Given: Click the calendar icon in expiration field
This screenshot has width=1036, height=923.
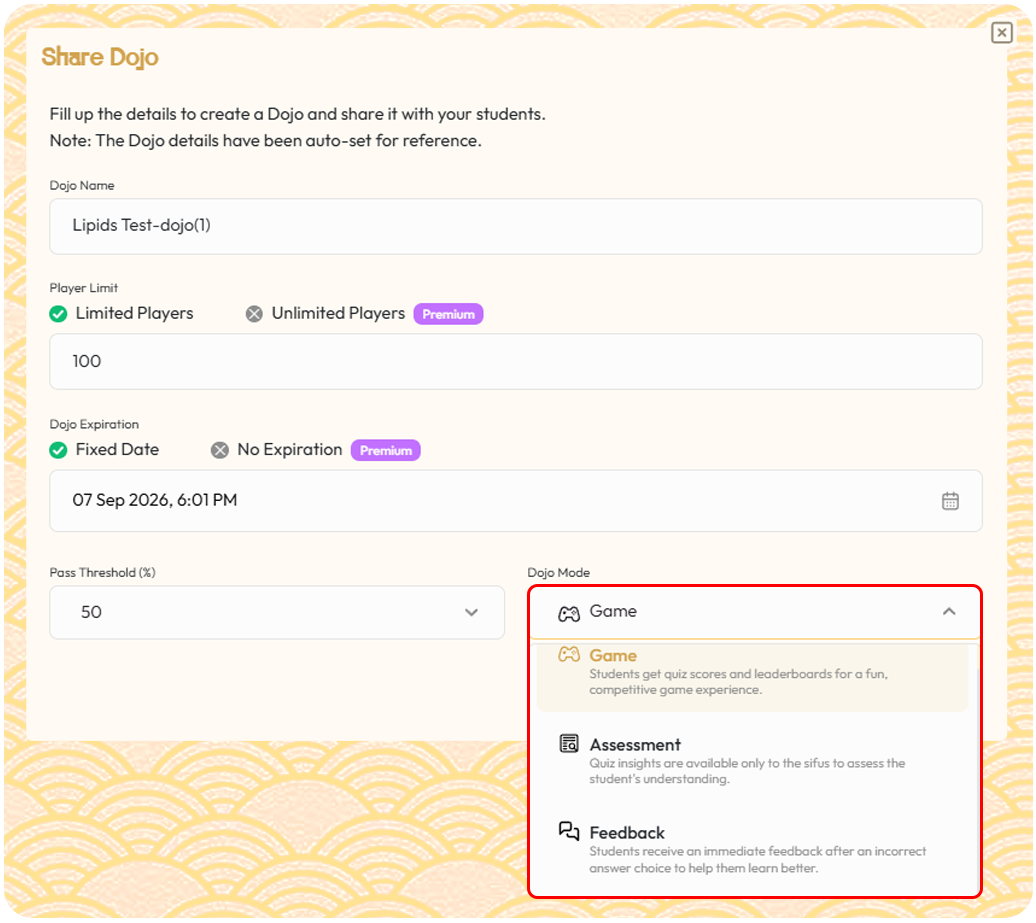Looking at the screenshot, I should [950, 501].
